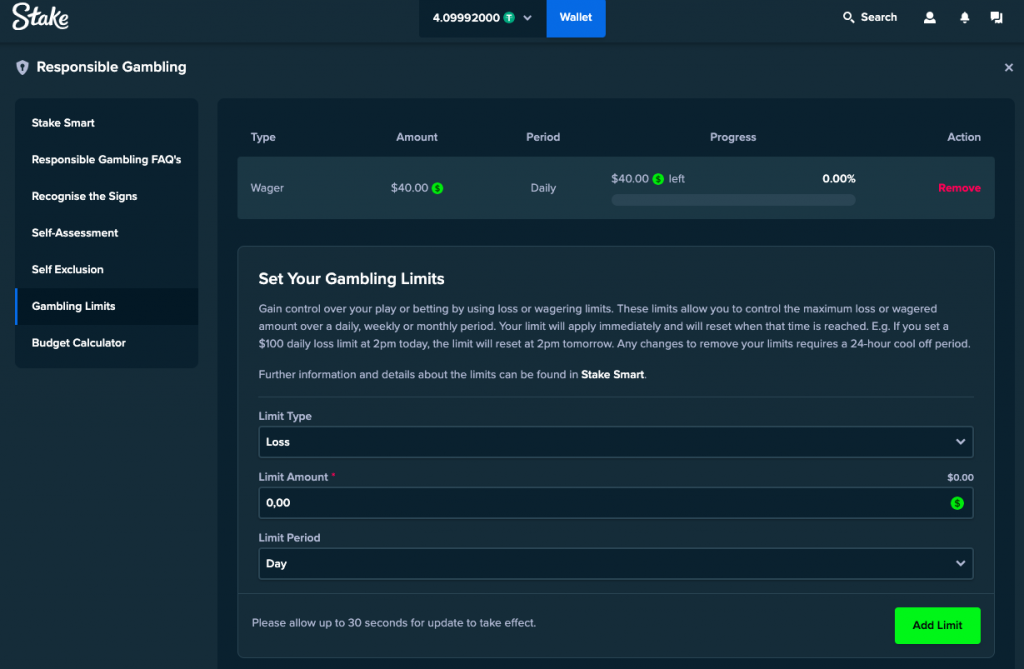Click the Amount column header
The height and width of the screenshot is (669, 1024).
[x=417, y=137]
